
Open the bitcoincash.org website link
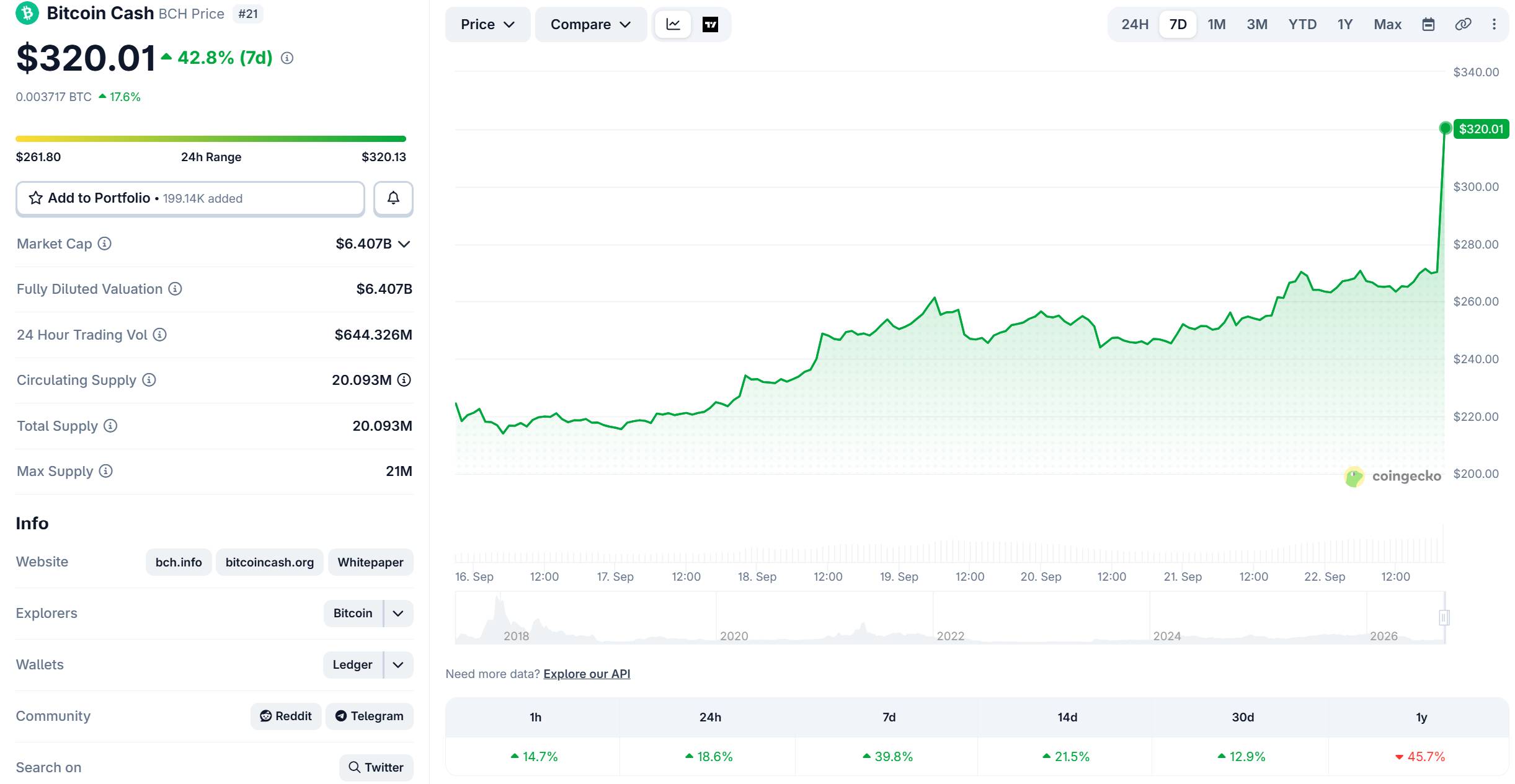270,562
